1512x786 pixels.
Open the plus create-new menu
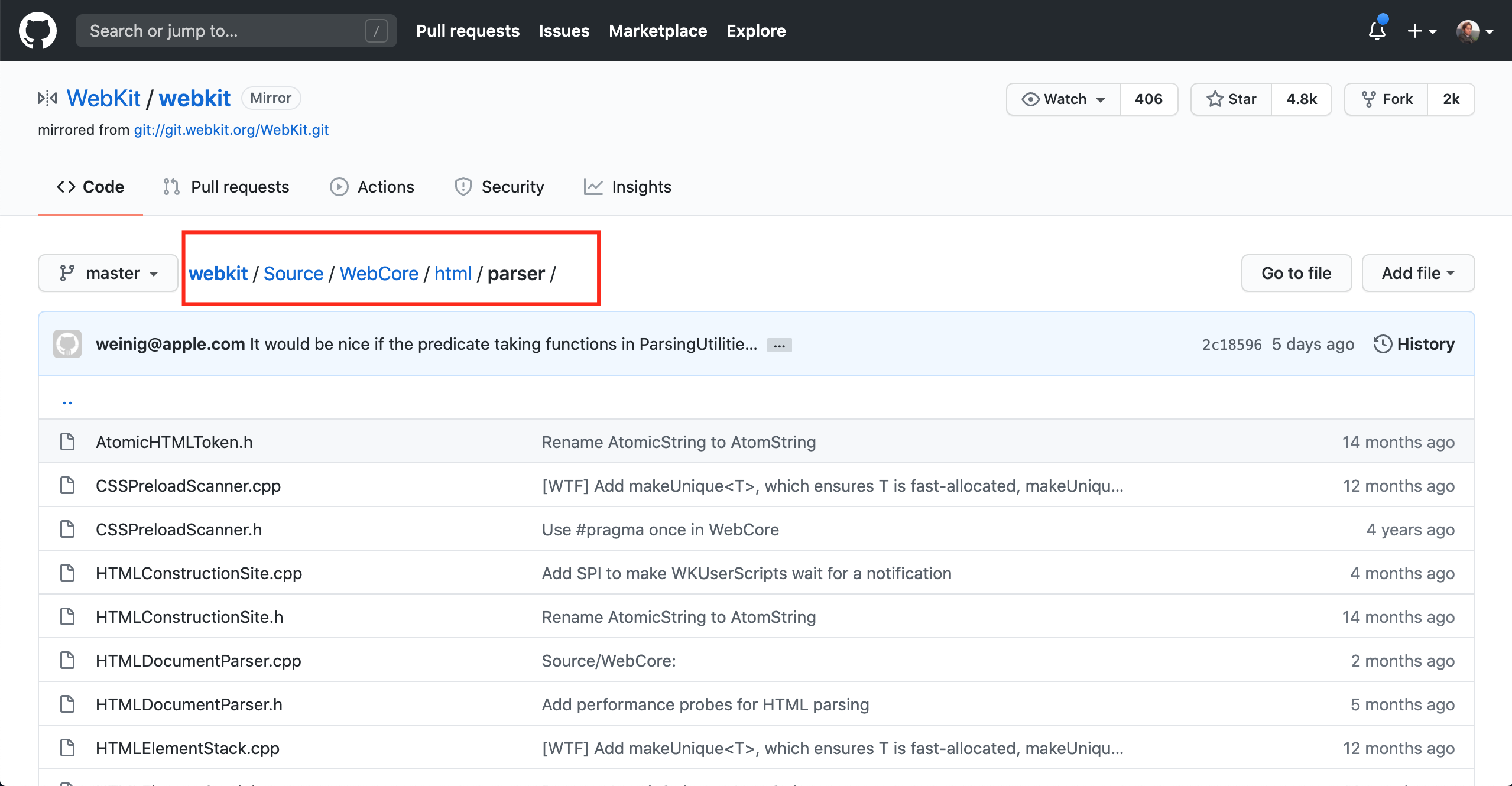pos(1422,31)
